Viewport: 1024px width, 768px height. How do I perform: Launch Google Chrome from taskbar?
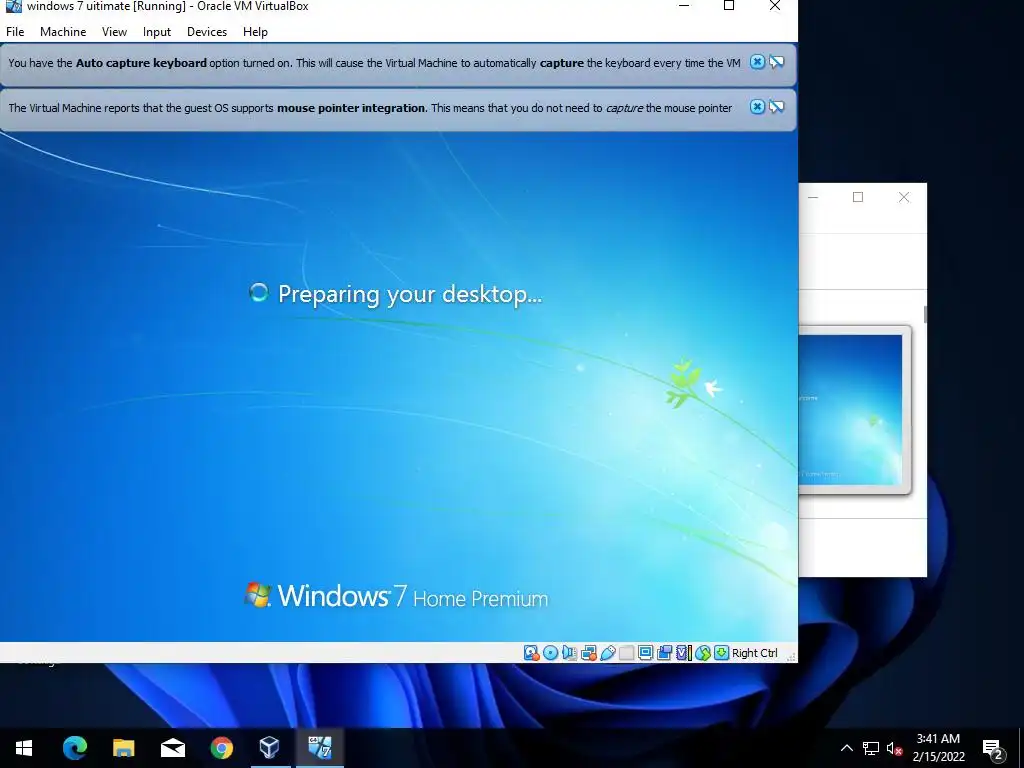[221, 748]
